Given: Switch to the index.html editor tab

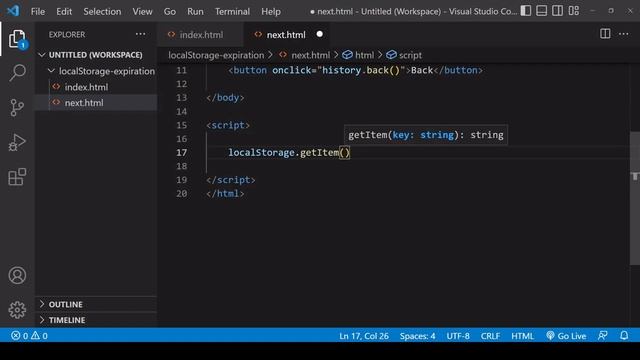Looking at the screenshot, I should tap(200, 35).
